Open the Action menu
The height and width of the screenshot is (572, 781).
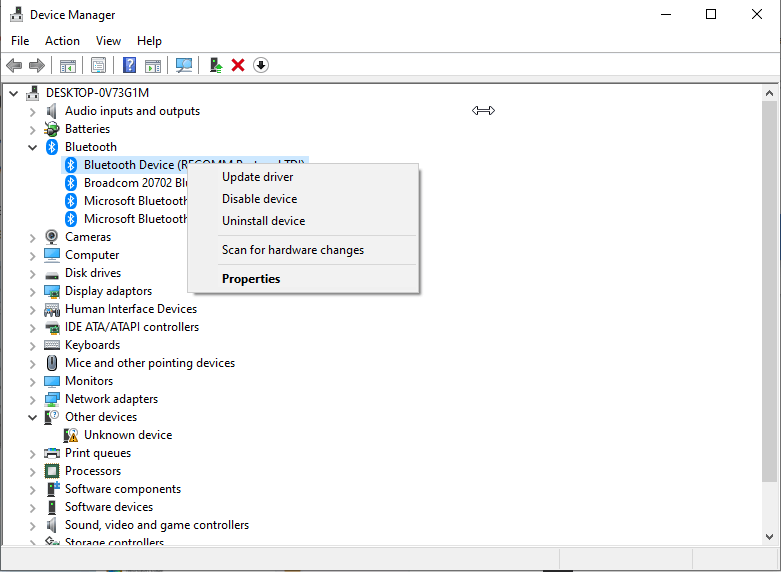coord(62,41)
